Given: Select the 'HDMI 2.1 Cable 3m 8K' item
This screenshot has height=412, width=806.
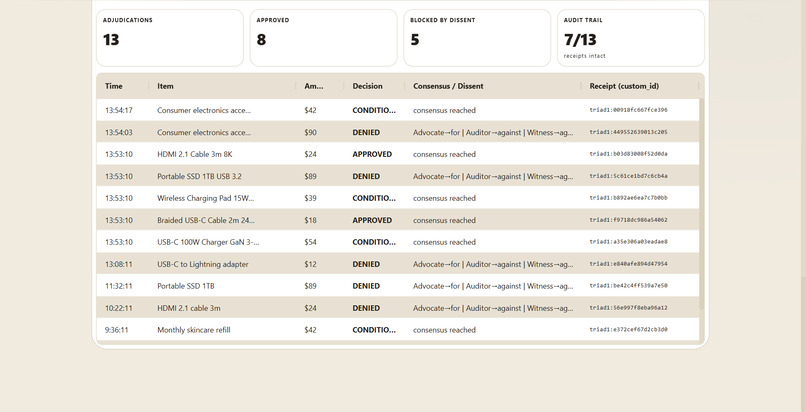Looking at the screenshot, I should coord(195,154).
